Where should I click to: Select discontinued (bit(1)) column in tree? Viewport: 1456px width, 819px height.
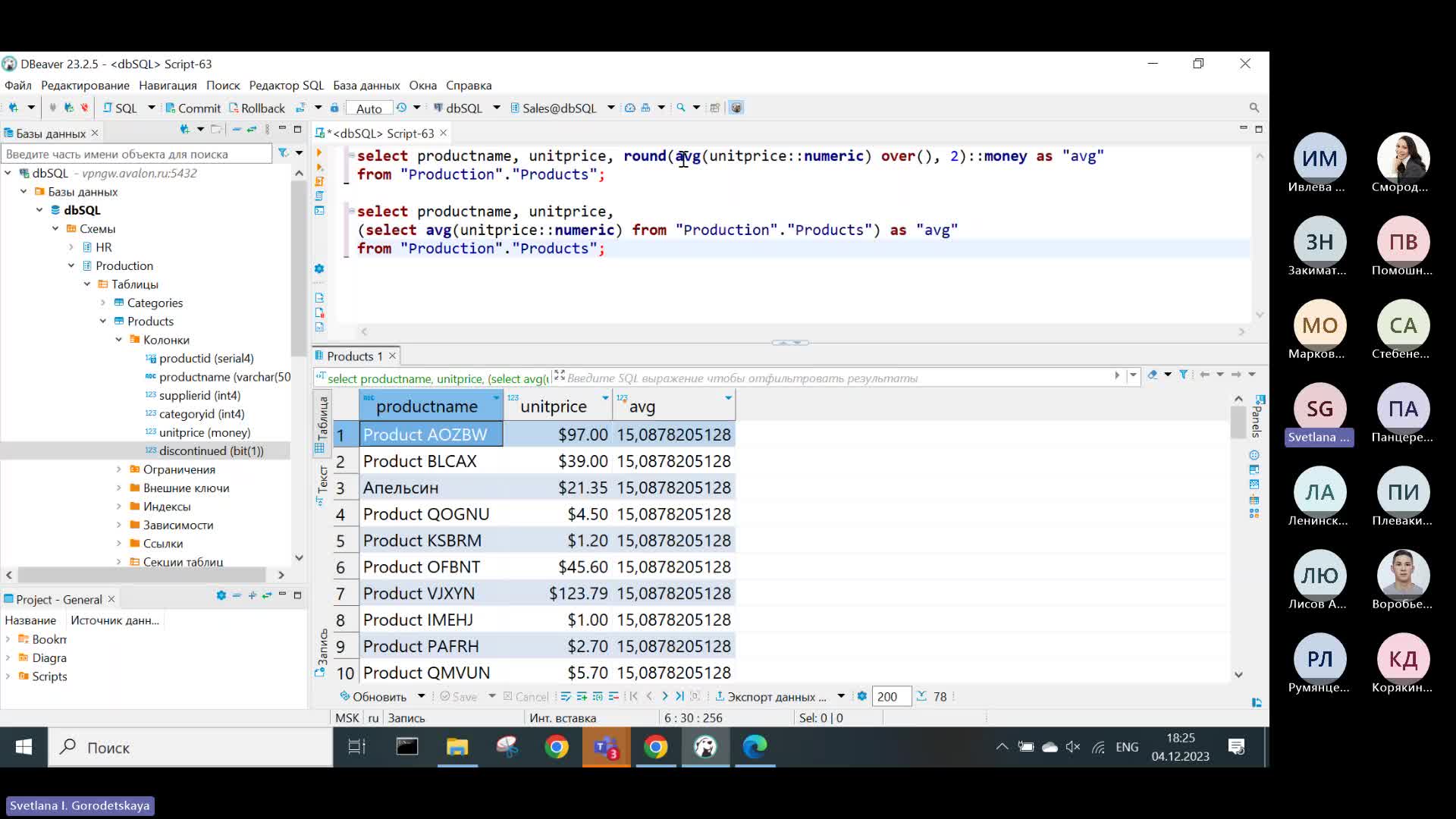[212, 451]
